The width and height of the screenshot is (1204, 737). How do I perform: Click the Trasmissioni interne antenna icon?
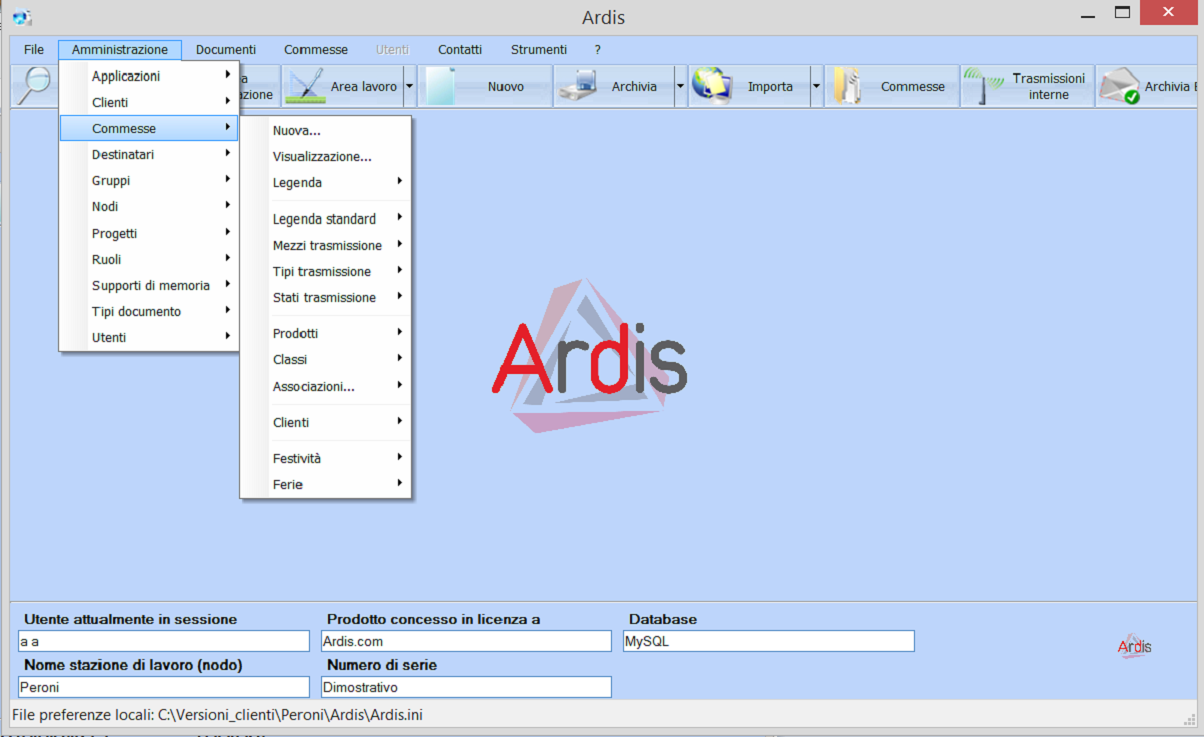984,87
